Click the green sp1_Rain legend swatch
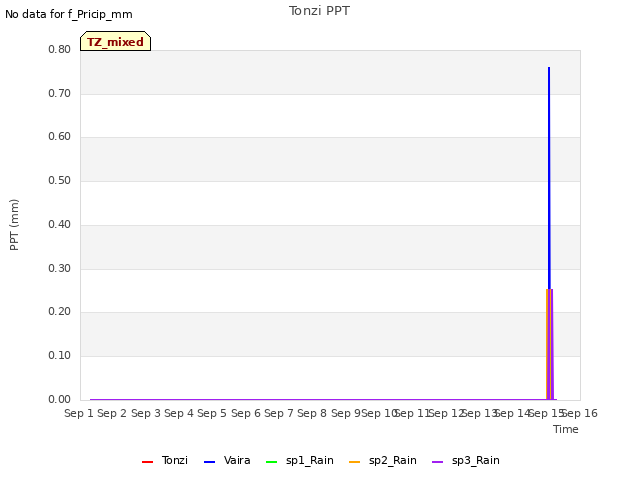The height and width of the screenshot is (480, 640). 271,462
